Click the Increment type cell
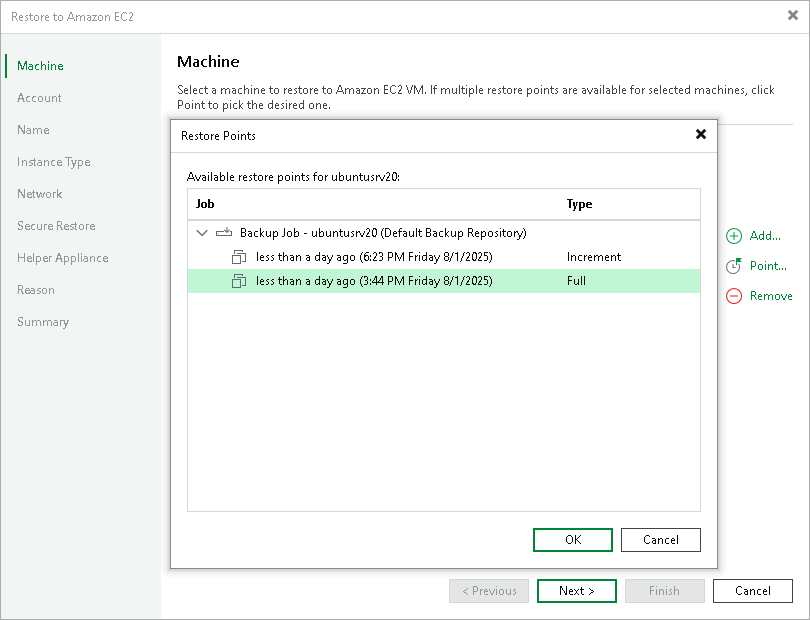This screenshot has width=810, height=620. [594, 257]
